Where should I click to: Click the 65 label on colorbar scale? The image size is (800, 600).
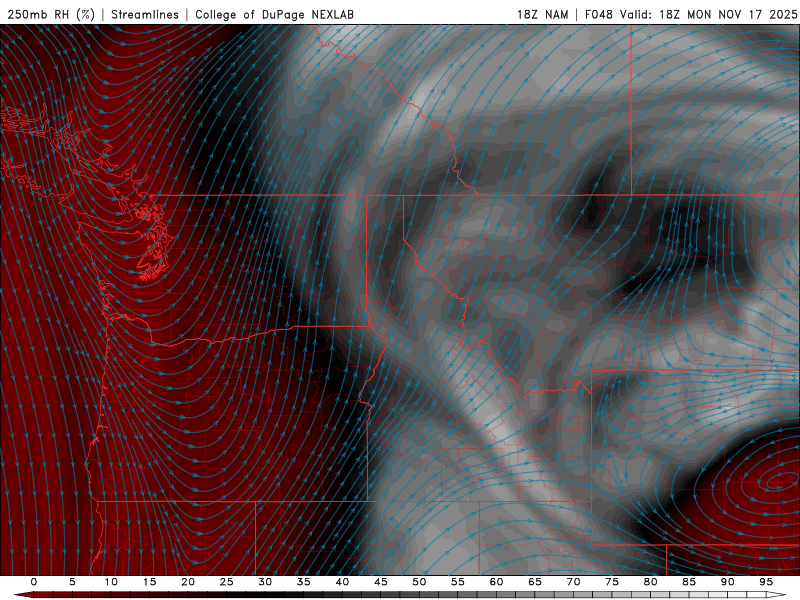pos(535,582)
